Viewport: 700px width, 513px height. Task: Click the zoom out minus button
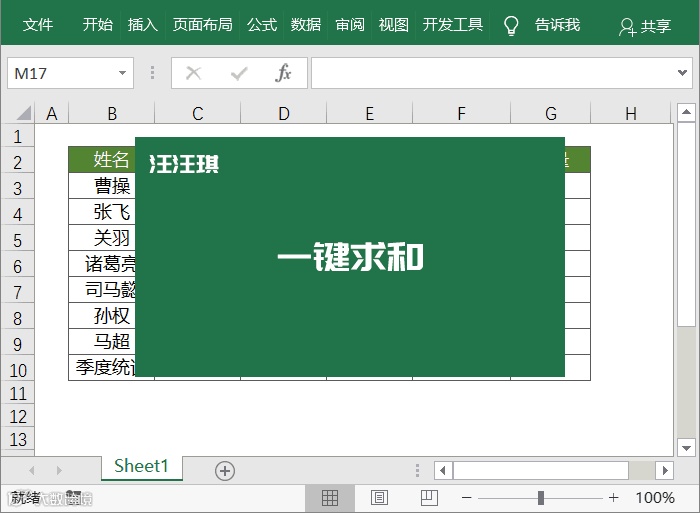point(467,497)
